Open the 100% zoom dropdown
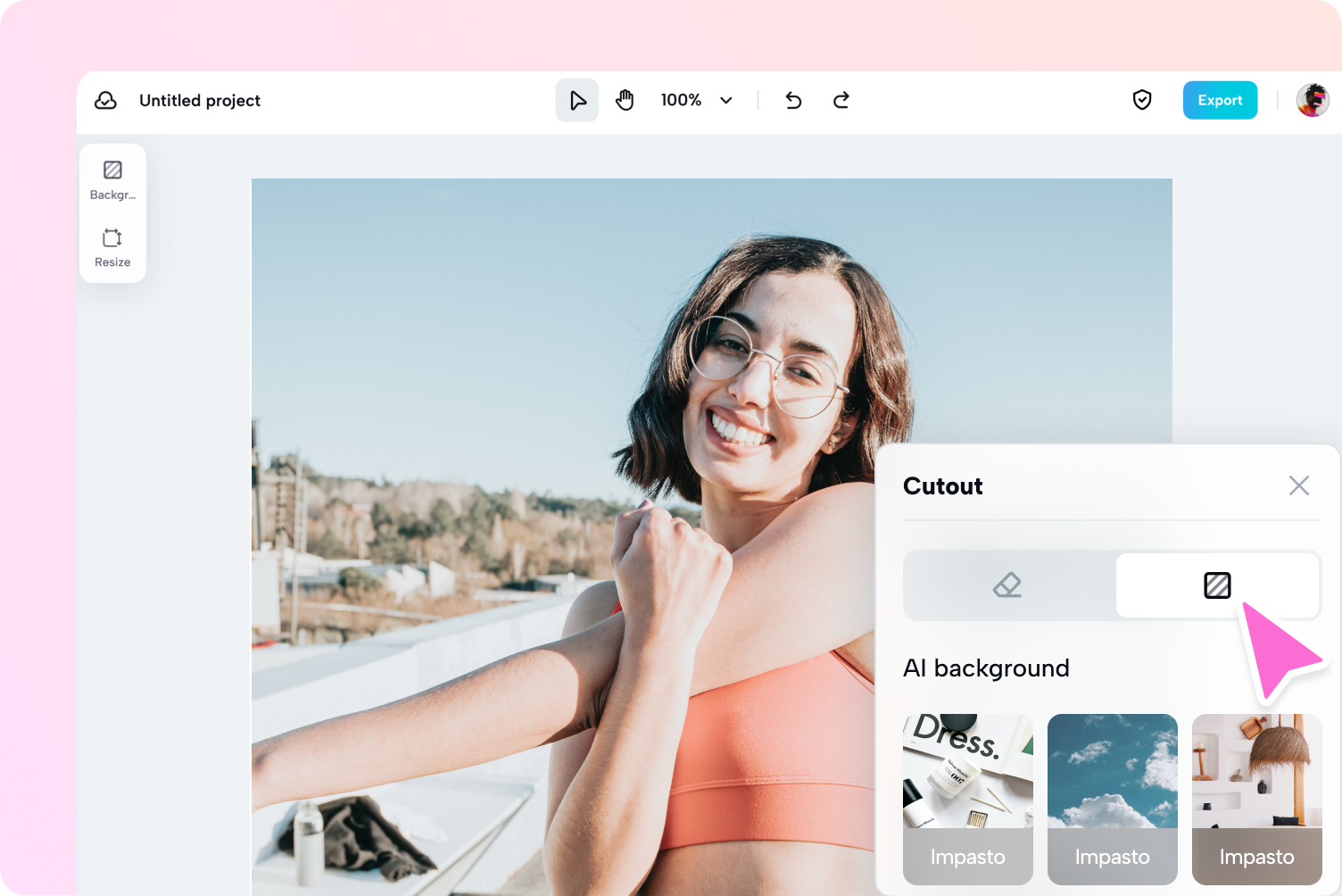 pyautogui.click(x=697, y=100)
